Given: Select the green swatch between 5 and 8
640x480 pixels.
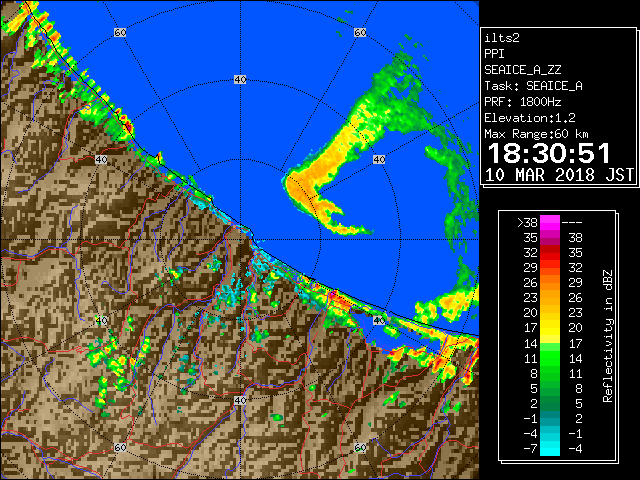Looking at the screenshot, I should [550, 388].
